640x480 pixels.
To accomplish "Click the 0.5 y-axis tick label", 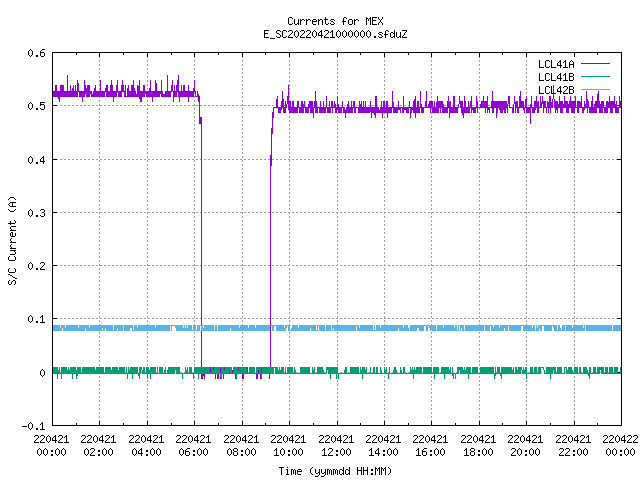I will pyautogui.click(x=36, y=106).
